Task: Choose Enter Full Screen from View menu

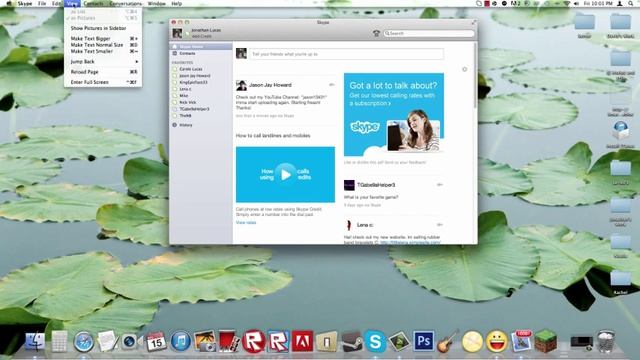Action: pyautogui.click(x=103, y=82)
